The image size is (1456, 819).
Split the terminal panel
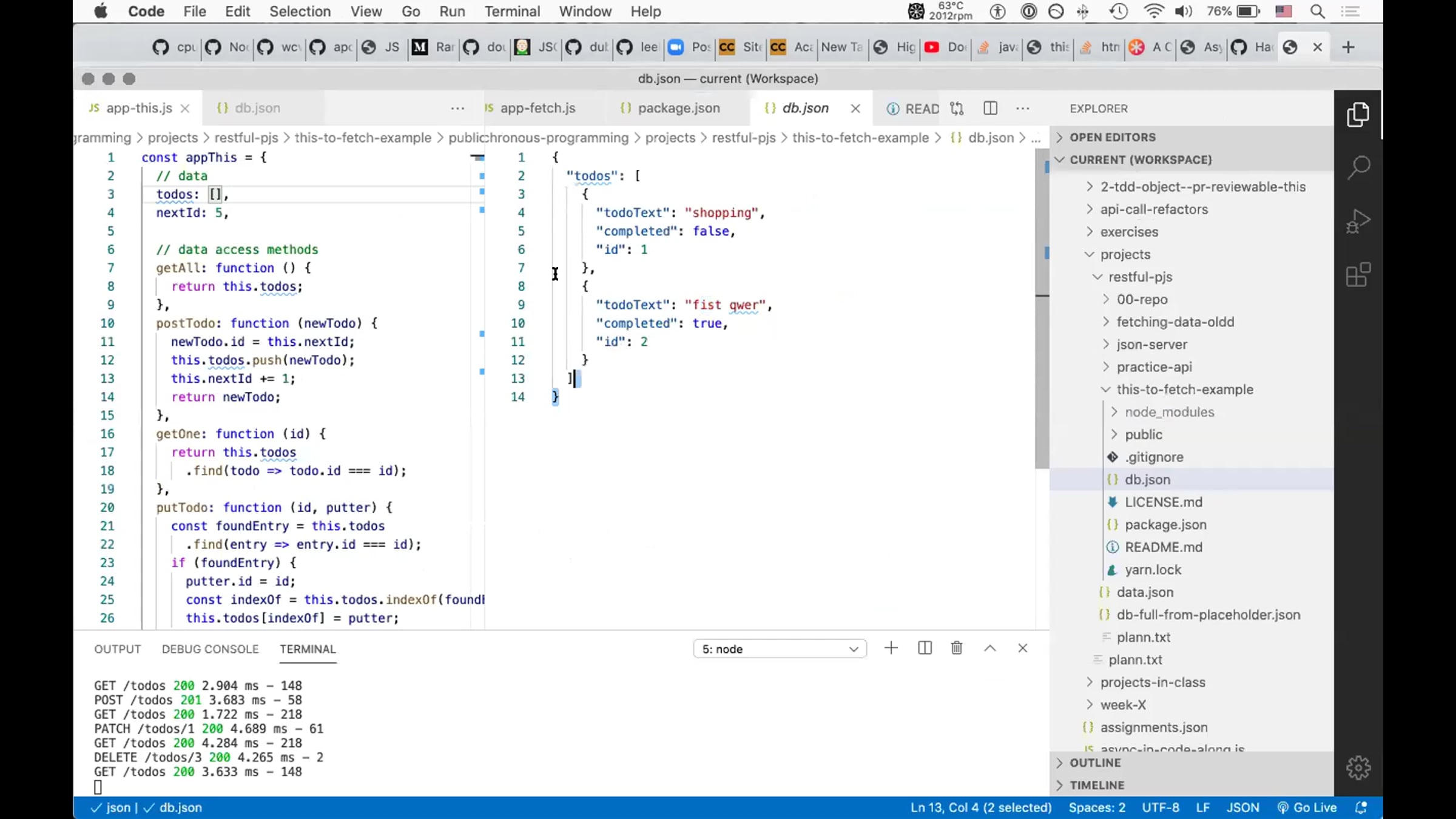point(925,648)
